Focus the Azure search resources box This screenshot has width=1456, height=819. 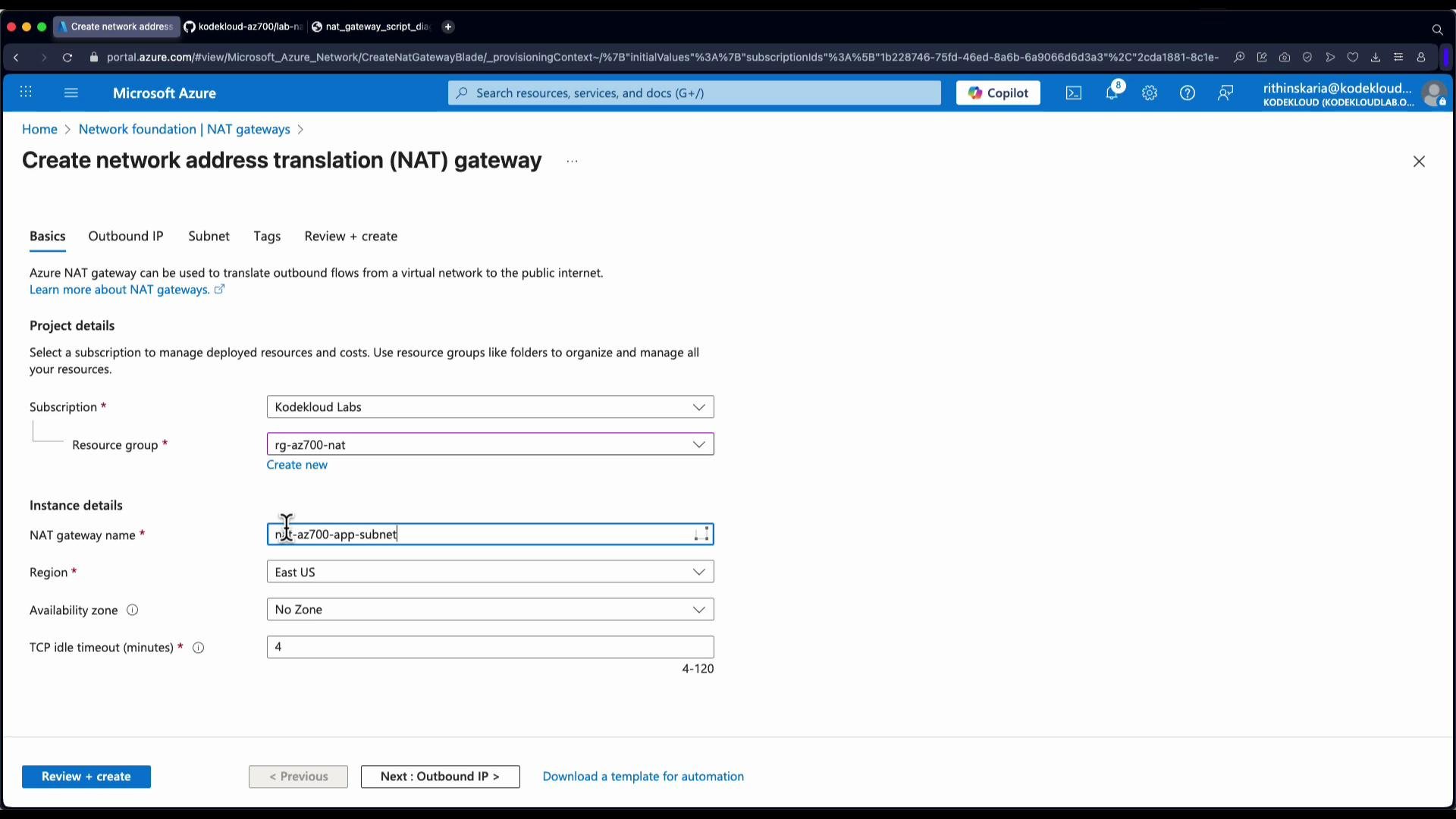[694, 93]
